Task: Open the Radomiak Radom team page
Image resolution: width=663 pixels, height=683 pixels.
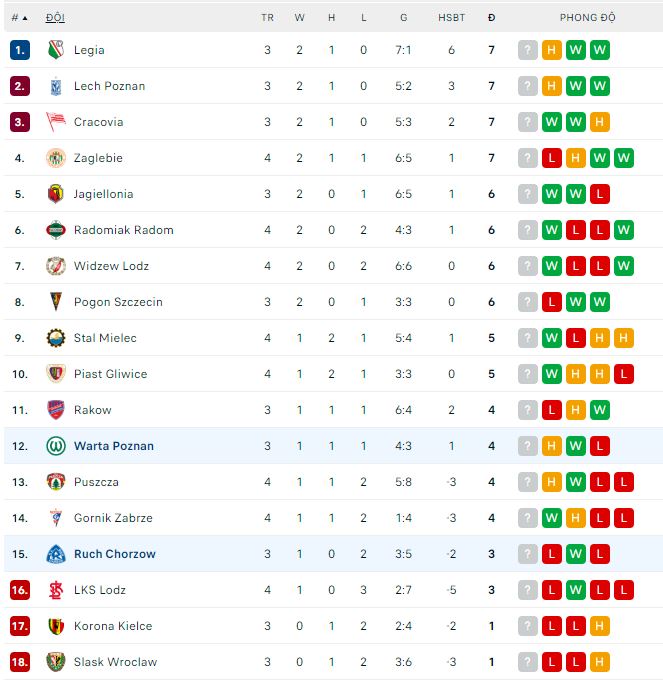Action: [x=123, y=230]
